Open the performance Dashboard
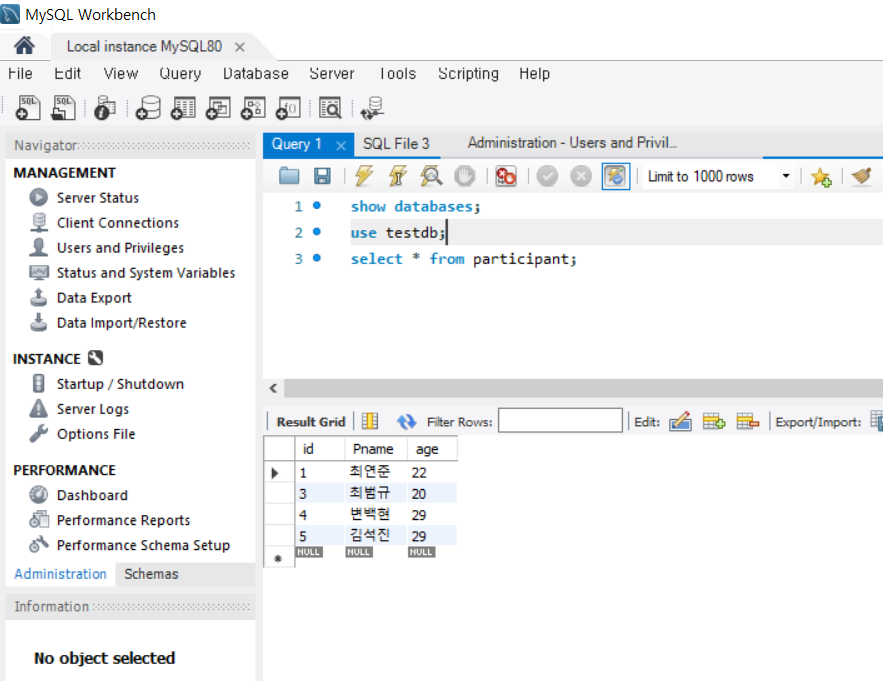Viewport: 883px width, 681px height. 92,495
